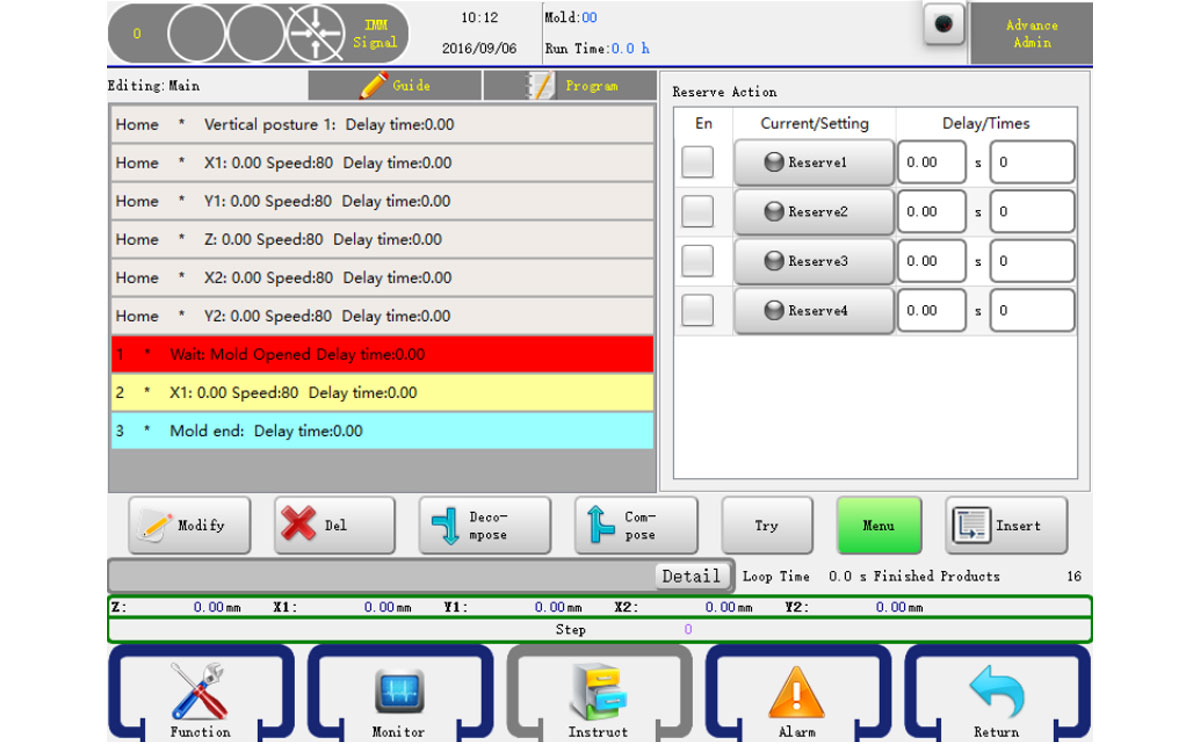Click the Reserve1 delay time field
This screenshot has height=744, width=1200.
(x=930, y=162)
